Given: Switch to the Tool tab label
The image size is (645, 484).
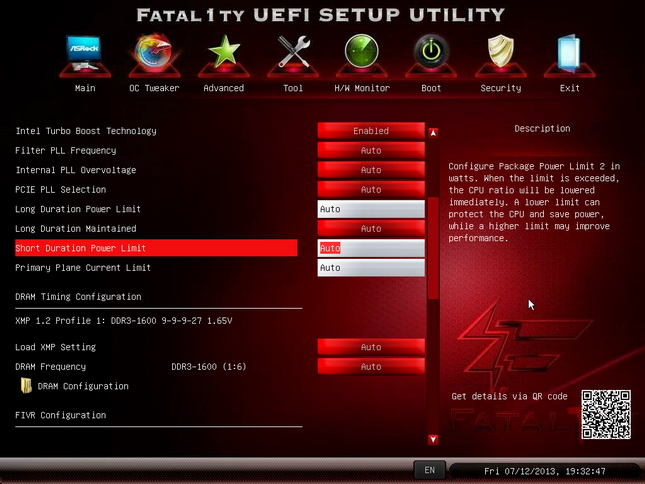Looking at the screenshot, I should pyautogui.click(x=293, y=88).
